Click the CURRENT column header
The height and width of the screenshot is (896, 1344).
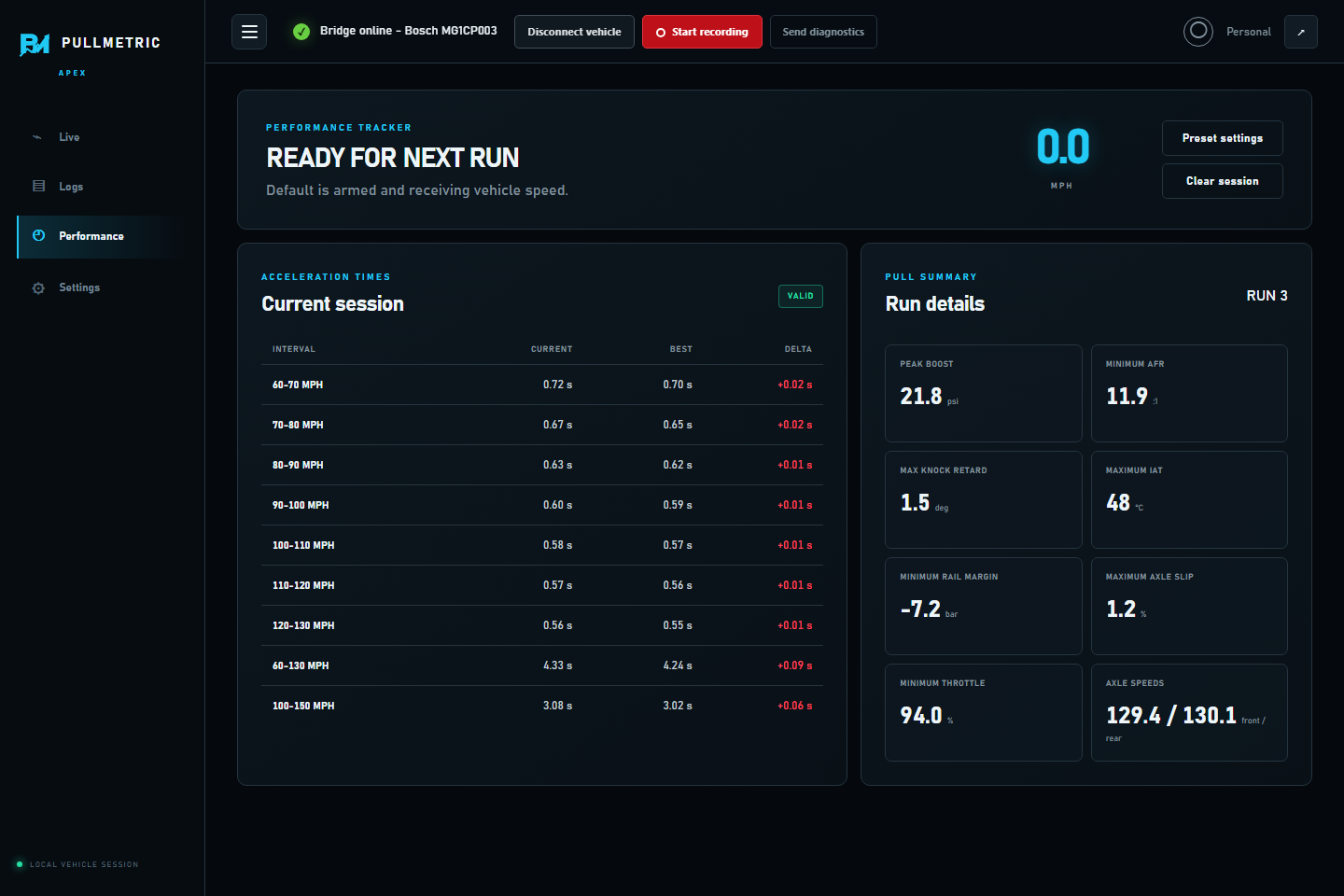552,349
